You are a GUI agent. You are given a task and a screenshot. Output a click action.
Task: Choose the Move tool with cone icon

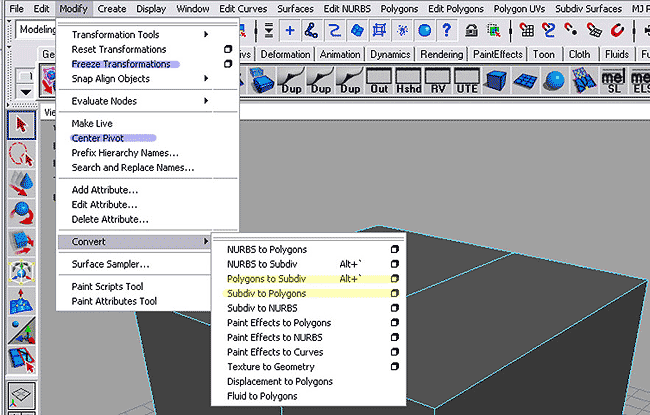(22, 184)
